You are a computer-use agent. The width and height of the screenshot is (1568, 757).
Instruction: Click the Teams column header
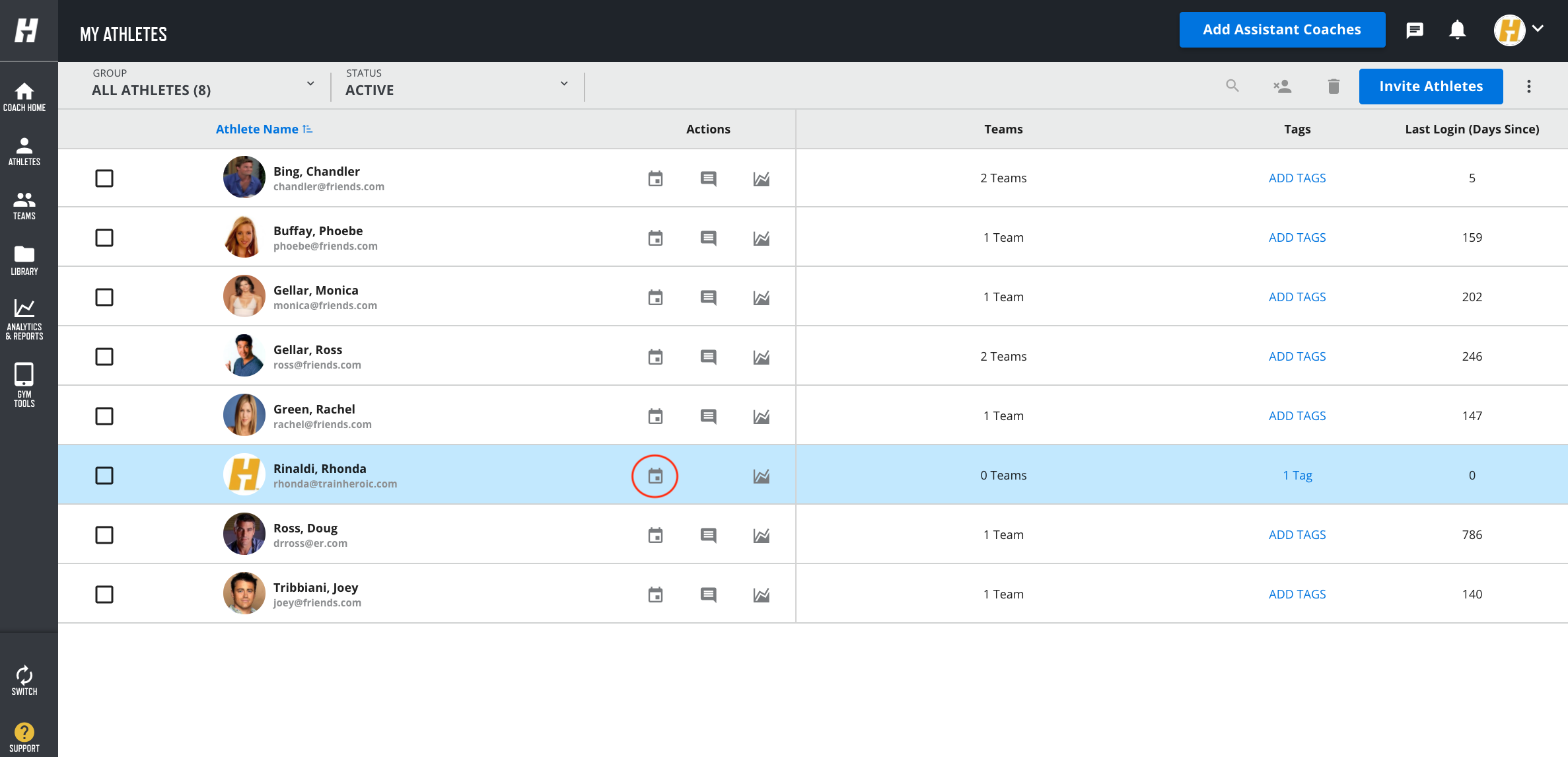(x=1003, y=129)
